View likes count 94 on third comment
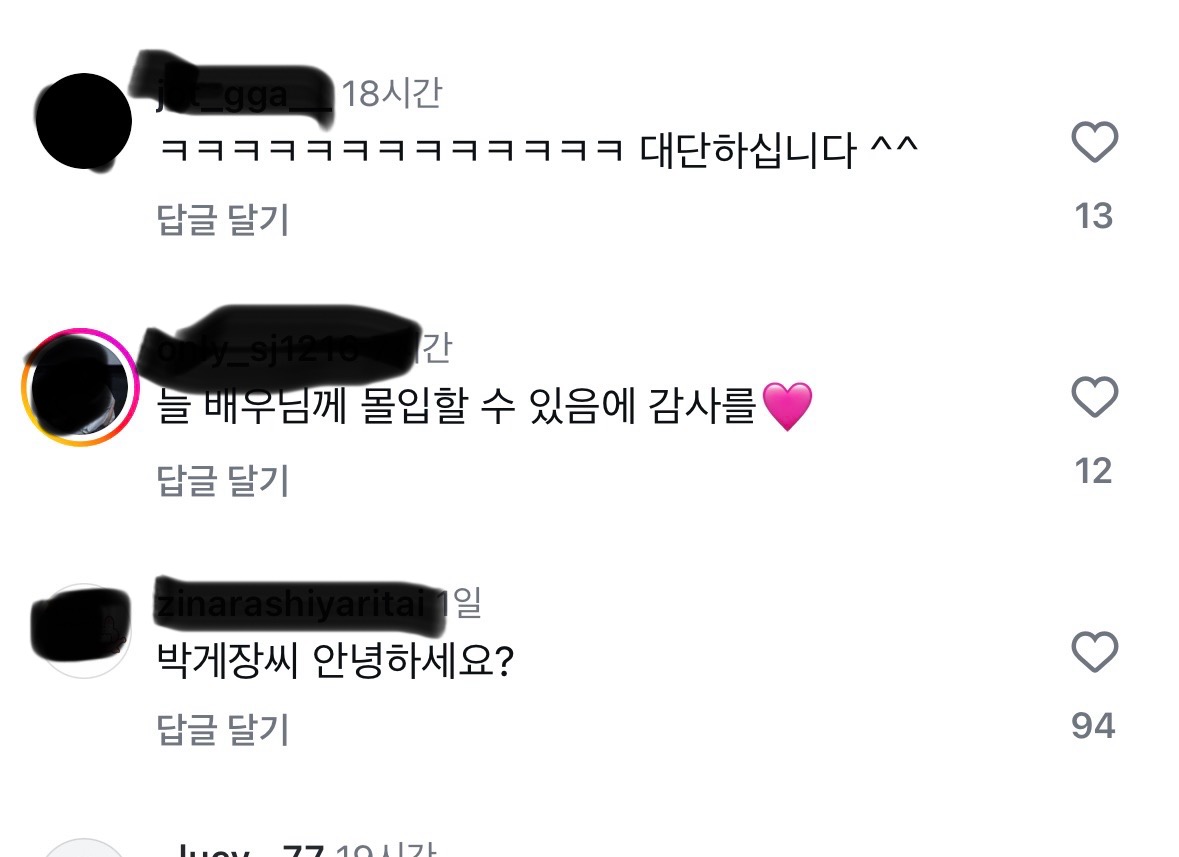 click(x=1093, y=726)
